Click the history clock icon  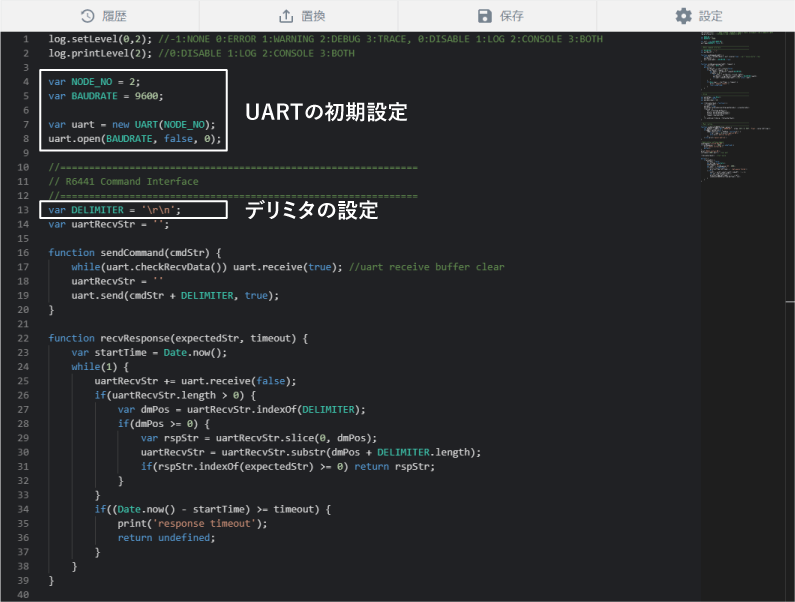[88, 16]
